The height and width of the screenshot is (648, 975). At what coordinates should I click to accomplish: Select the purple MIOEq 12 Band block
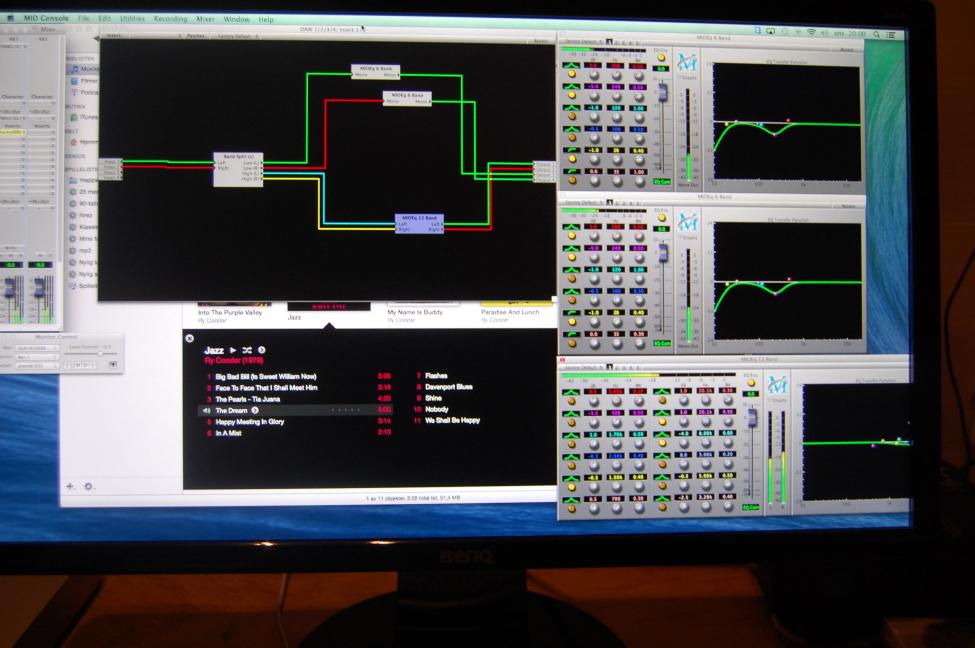(419, 224)
